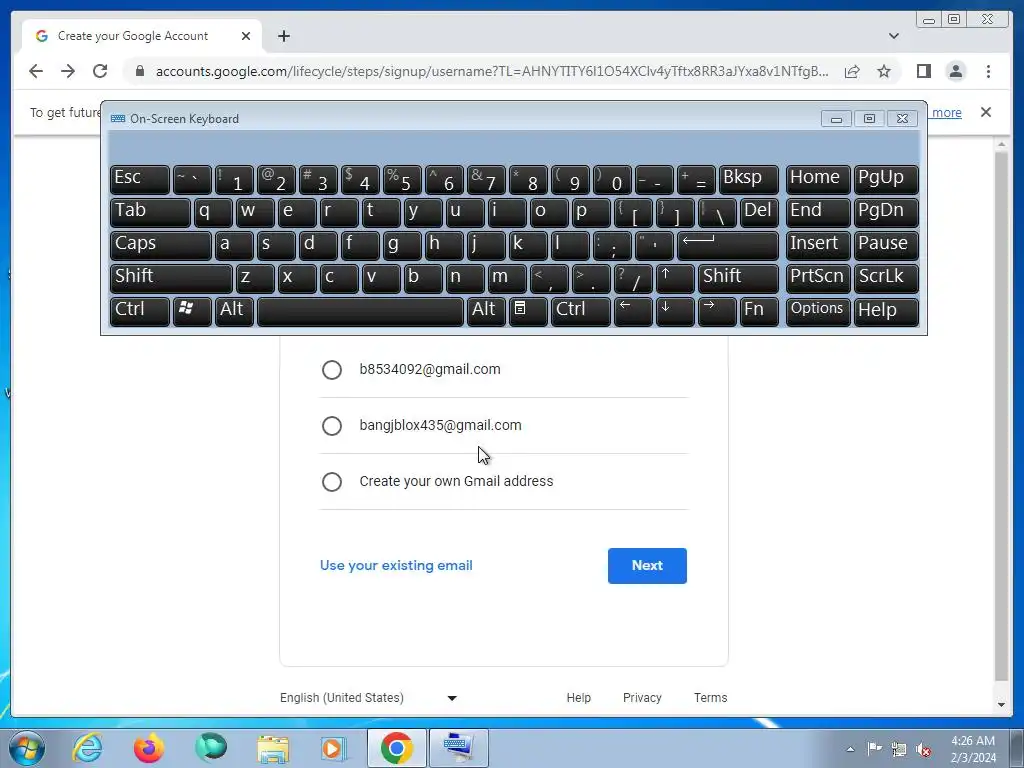Click the PgDn key on keyboard
Screen dimensions: 1024x768
tap(886, 212)
